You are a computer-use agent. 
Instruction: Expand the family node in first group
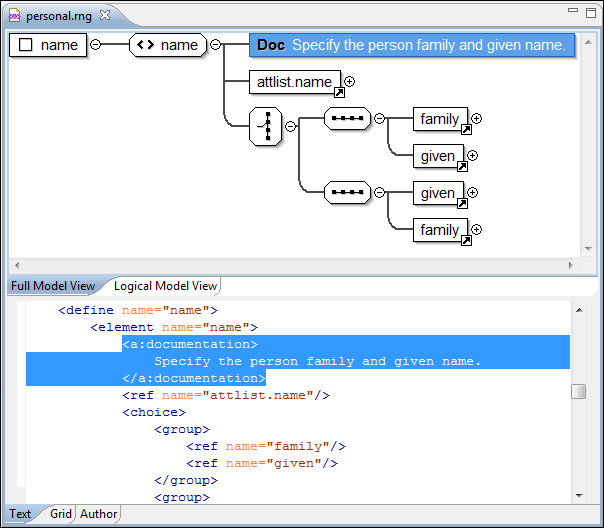tap(476, 119)
